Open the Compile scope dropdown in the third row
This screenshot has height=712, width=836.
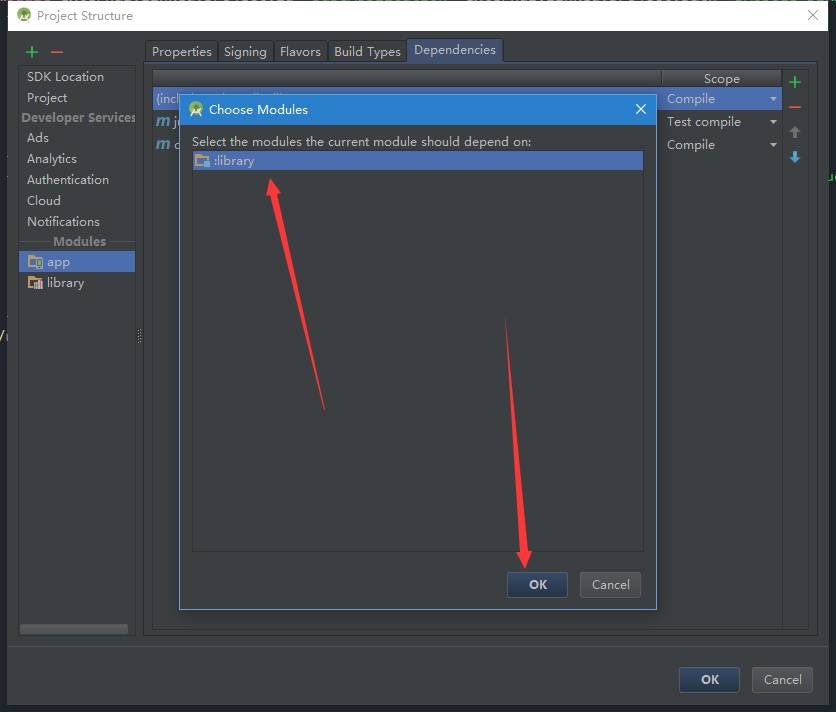tap(773, 145)
